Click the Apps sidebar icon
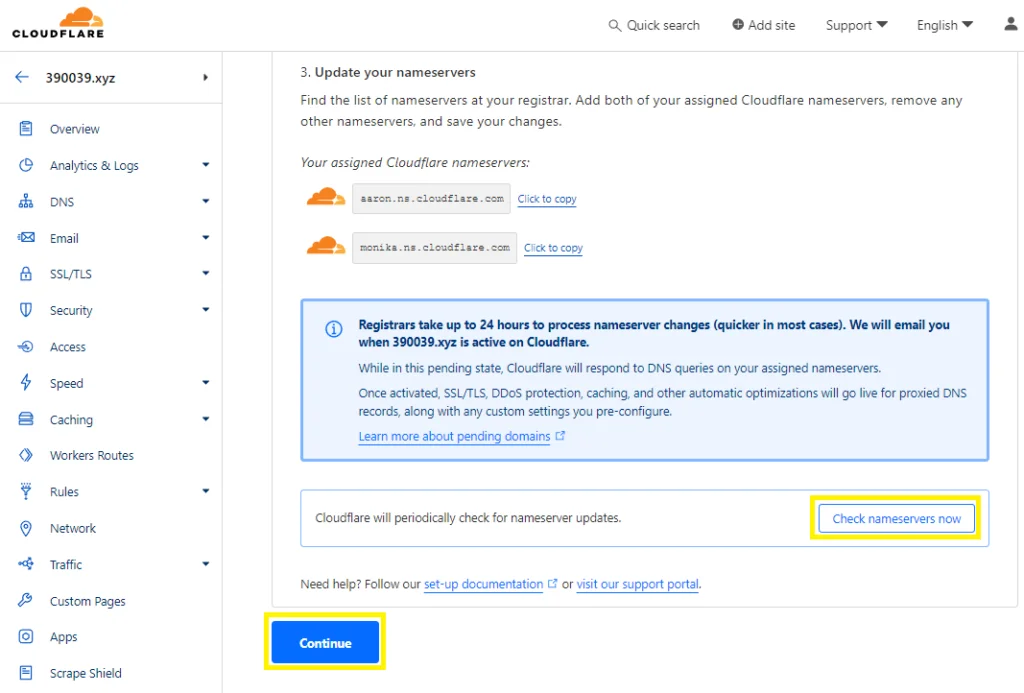Image resolution: width=1024 pixels, height=693 pixels. (x=25, y=636)
